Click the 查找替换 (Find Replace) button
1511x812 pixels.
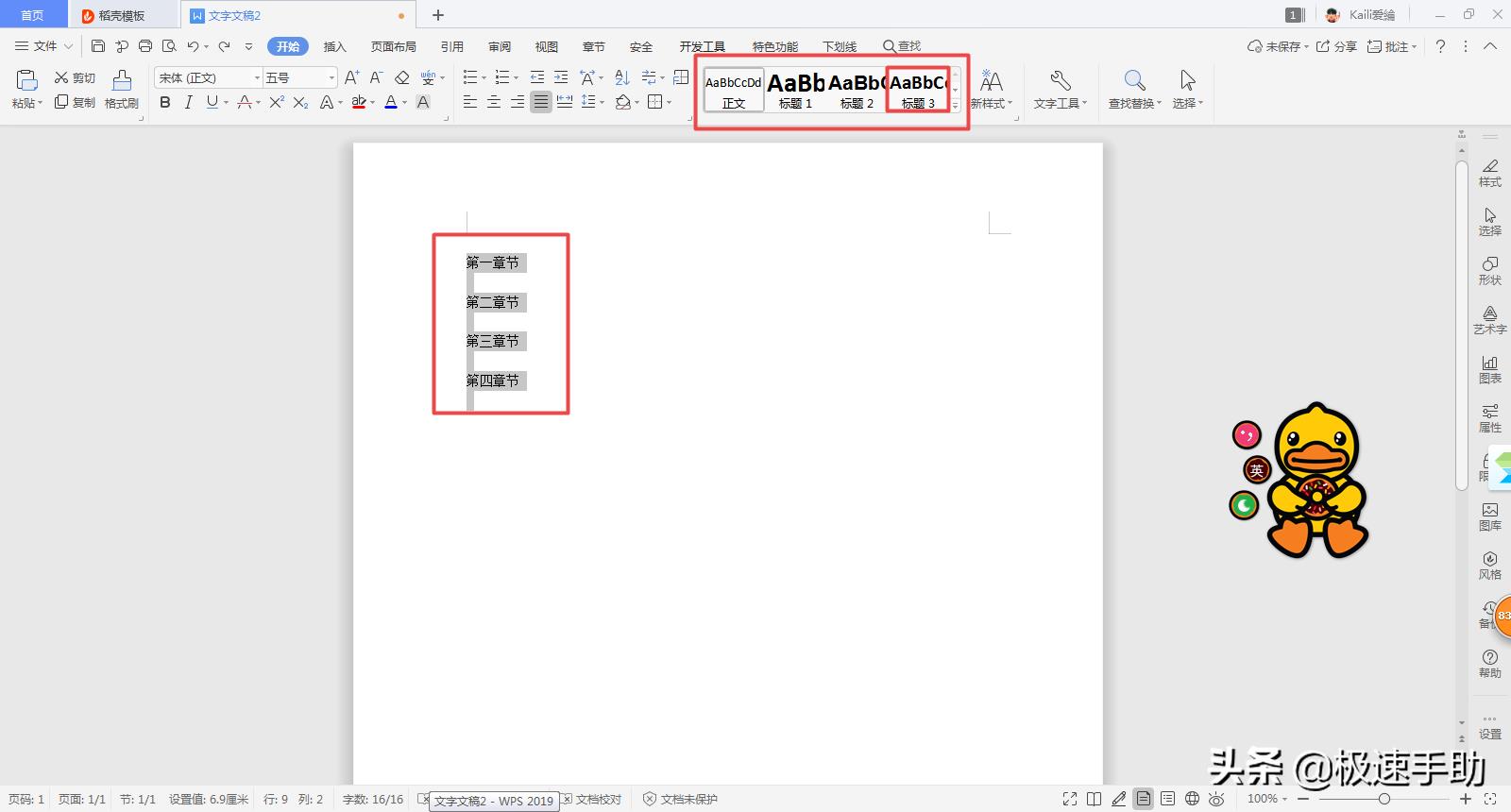1135,90
